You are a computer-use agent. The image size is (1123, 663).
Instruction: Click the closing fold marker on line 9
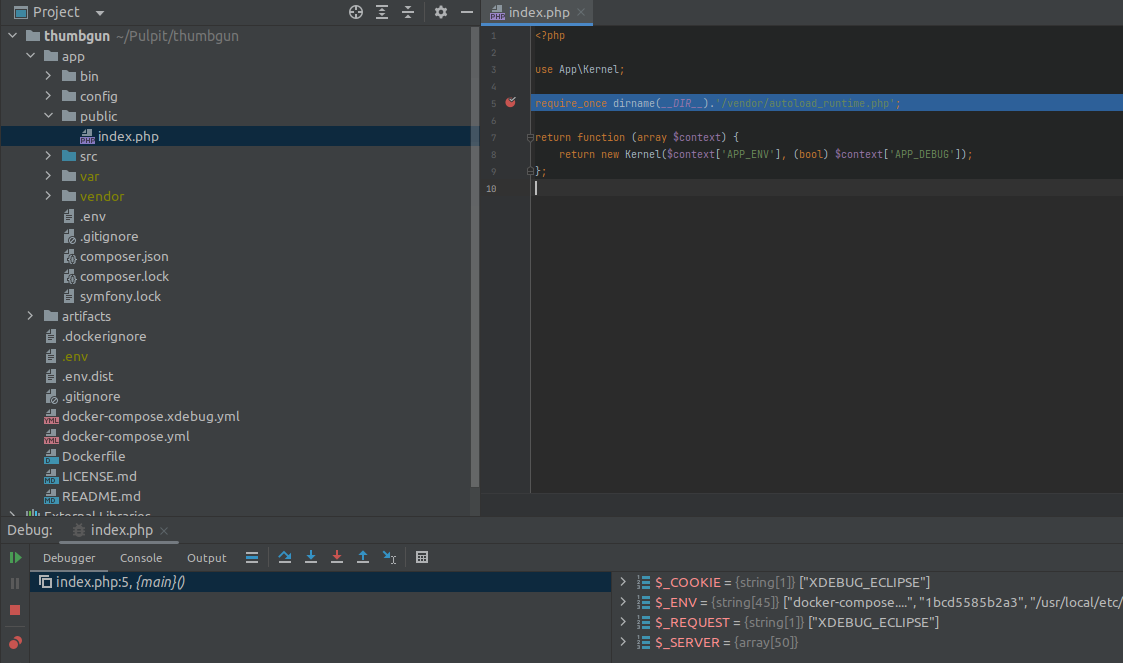pos(530,171)
